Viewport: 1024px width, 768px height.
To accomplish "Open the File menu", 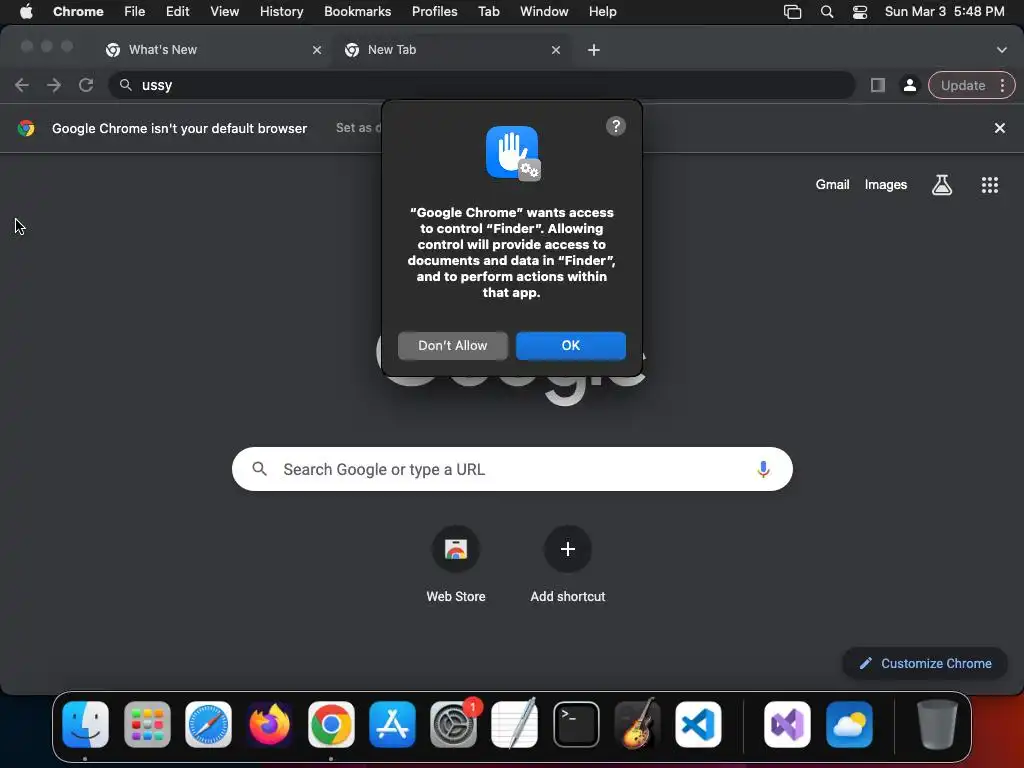I will (x=135, y=12).
